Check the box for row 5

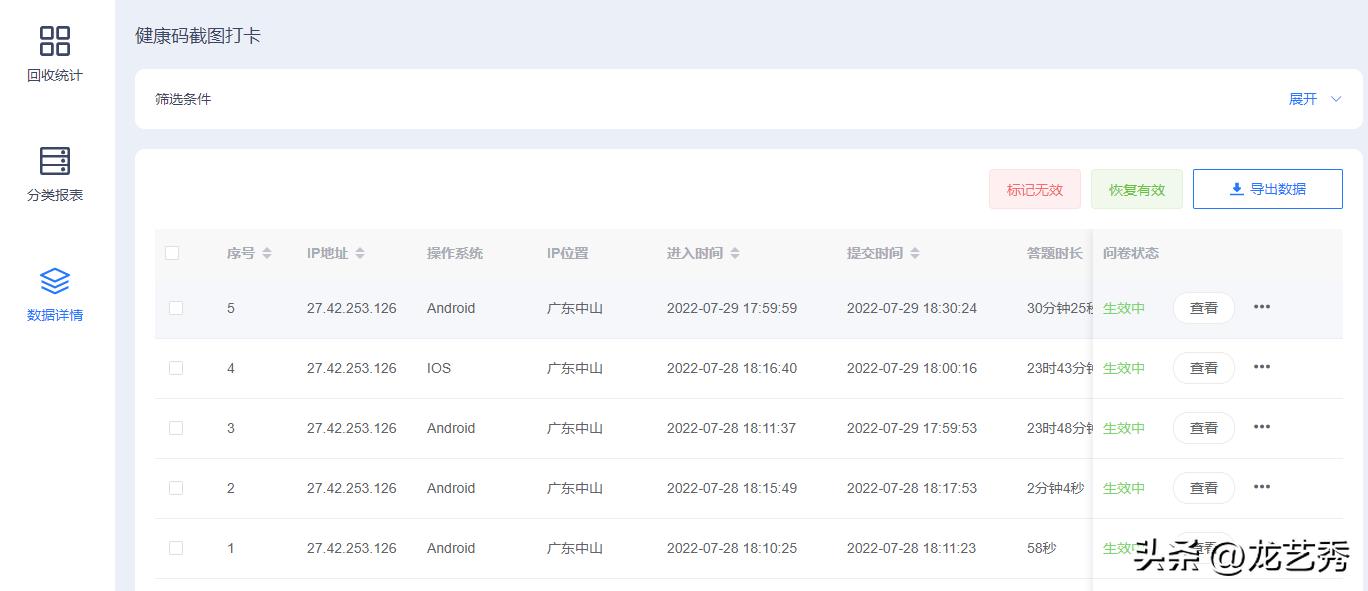[x=176, y=308]
